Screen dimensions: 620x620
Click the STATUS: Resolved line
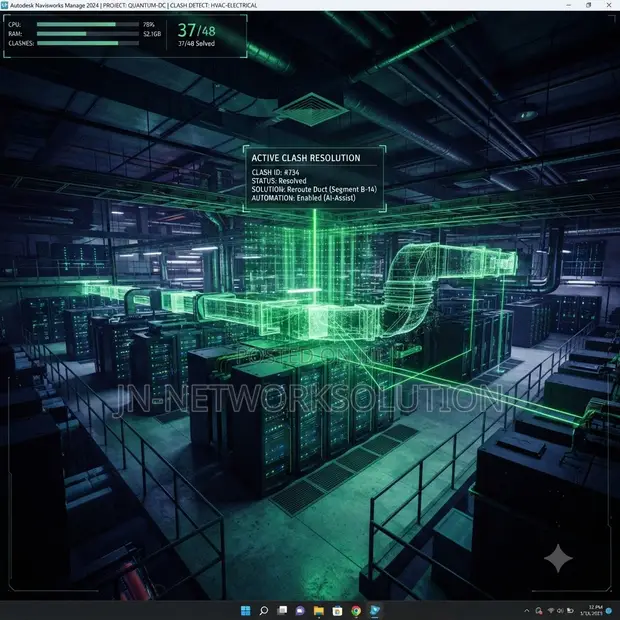tap(279, 181)
